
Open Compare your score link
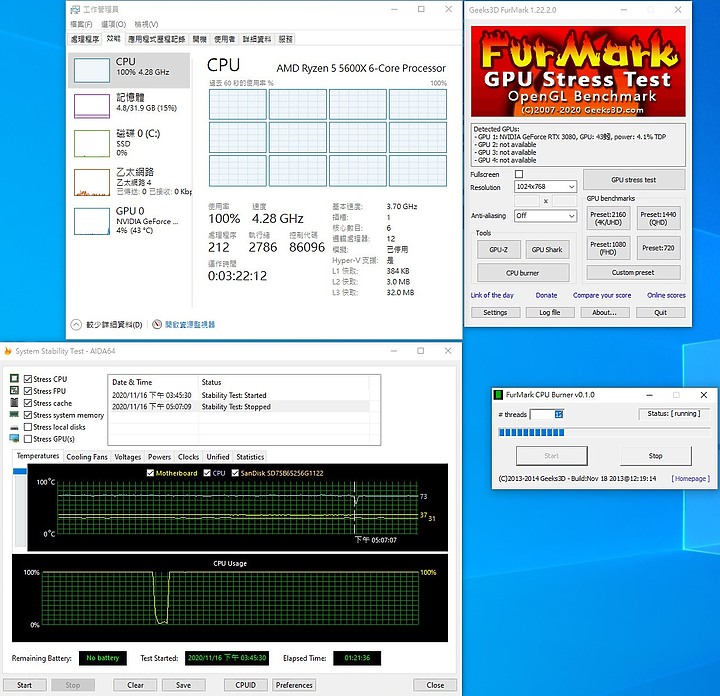click(602, 295)
